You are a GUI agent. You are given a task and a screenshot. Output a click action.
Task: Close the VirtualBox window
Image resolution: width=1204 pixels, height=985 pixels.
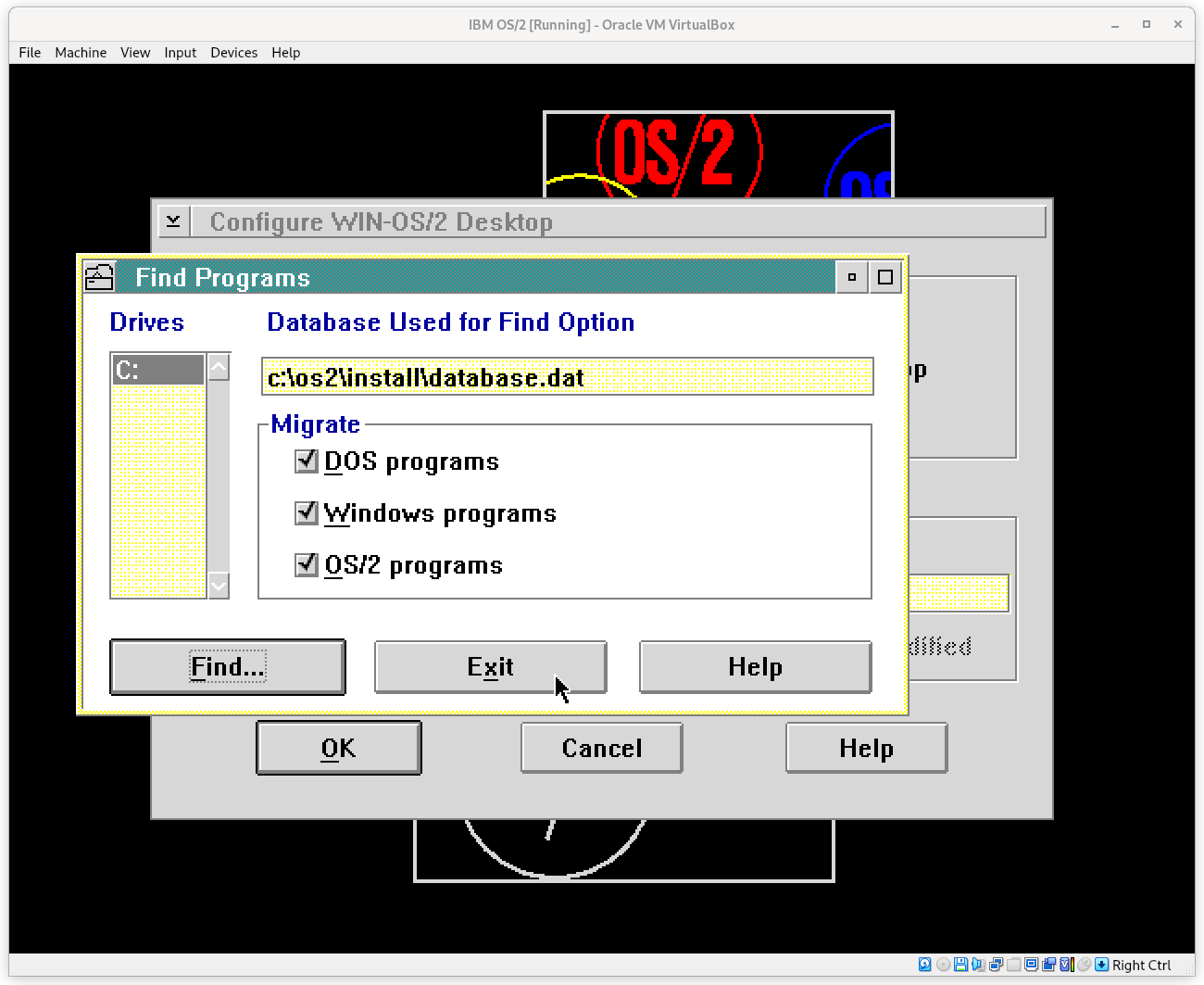(1178, 25)
